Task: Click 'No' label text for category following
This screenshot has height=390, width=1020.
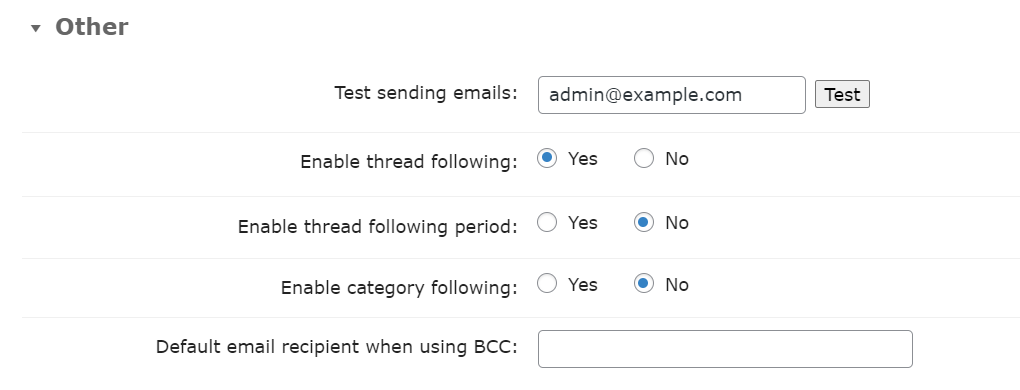Action: [677, 285]
